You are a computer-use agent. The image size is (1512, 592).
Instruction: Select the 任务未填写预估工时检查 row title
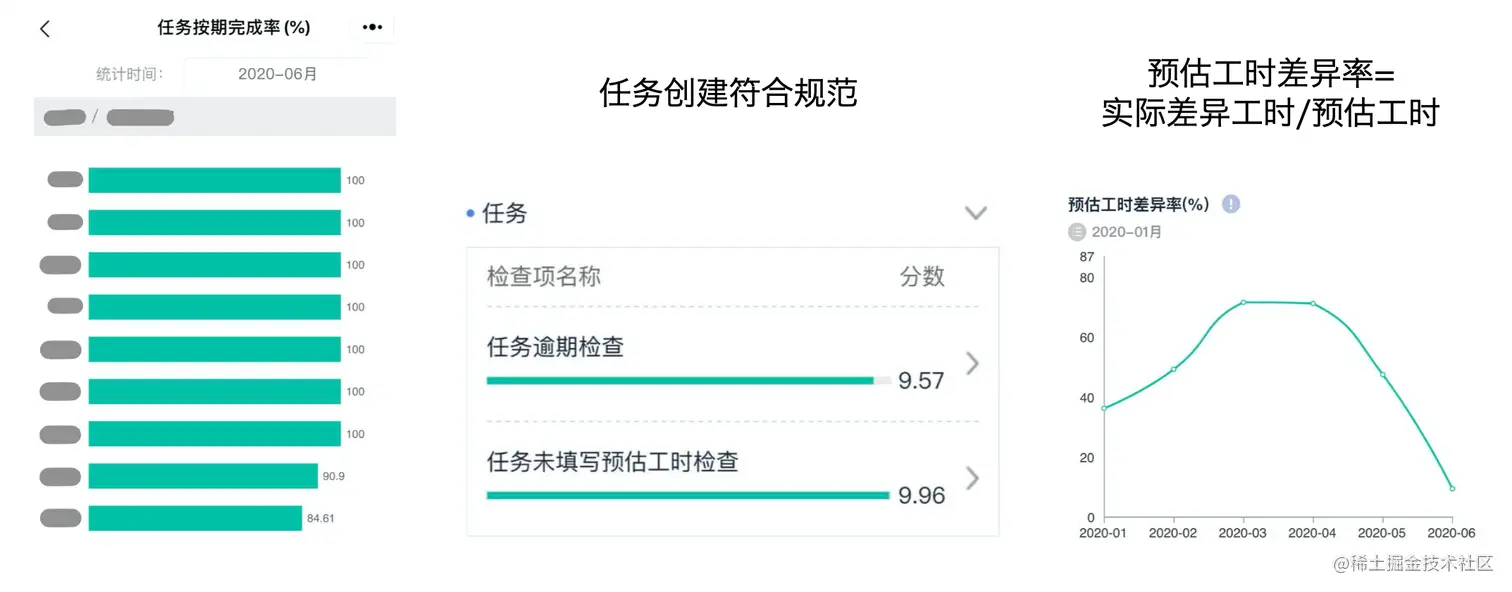pyautogui.click(x=612, y=462)
